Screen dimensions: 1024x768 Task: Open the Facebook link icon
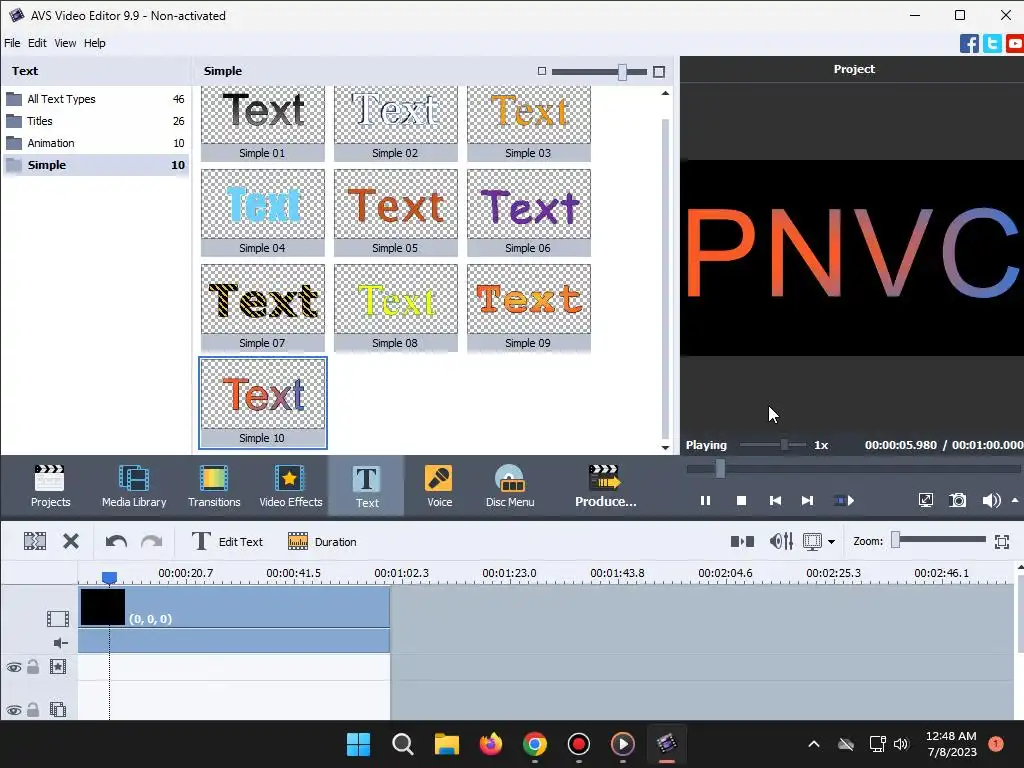click(969, 44)
